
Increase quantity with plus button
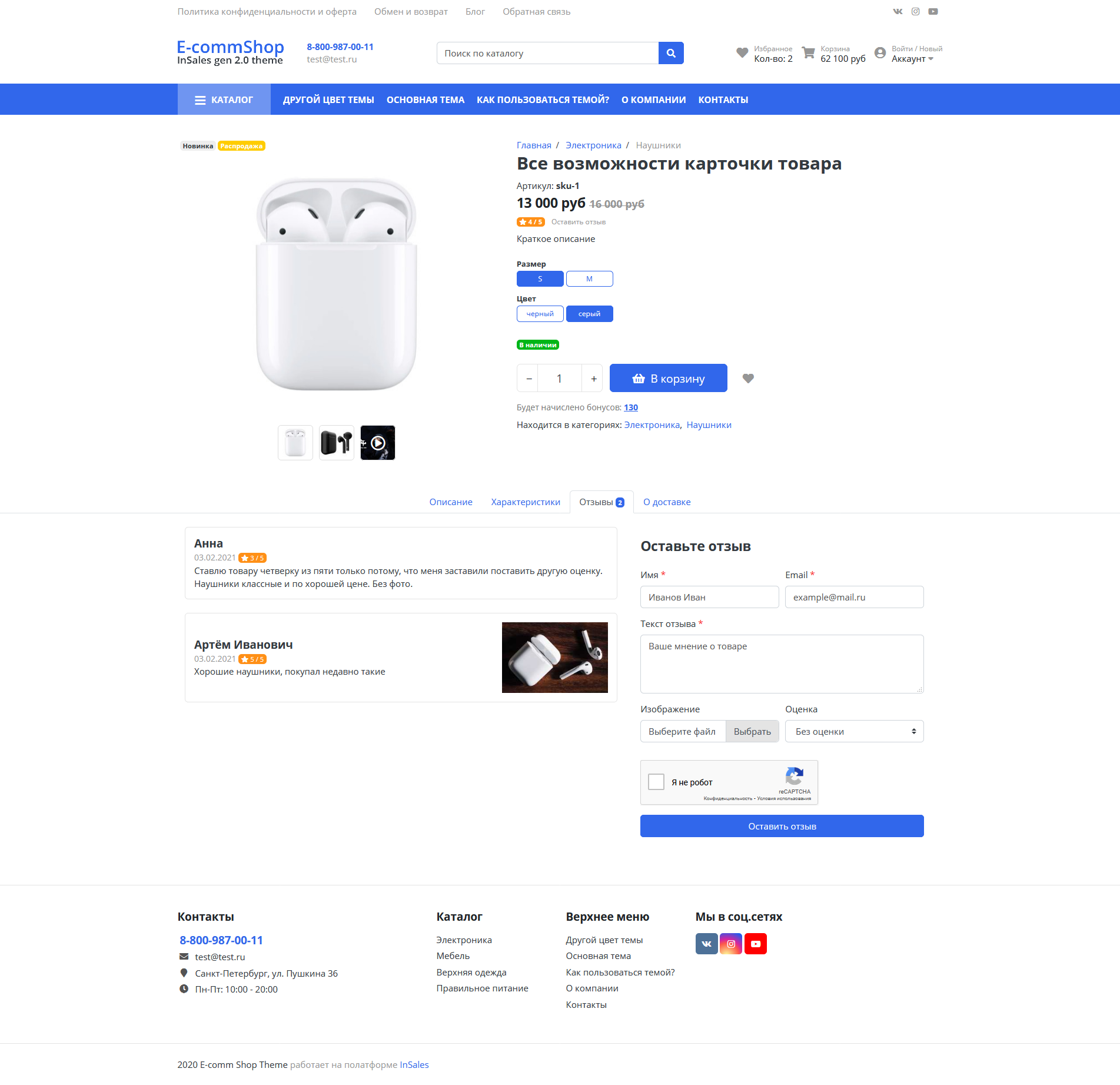pos(593,379)
